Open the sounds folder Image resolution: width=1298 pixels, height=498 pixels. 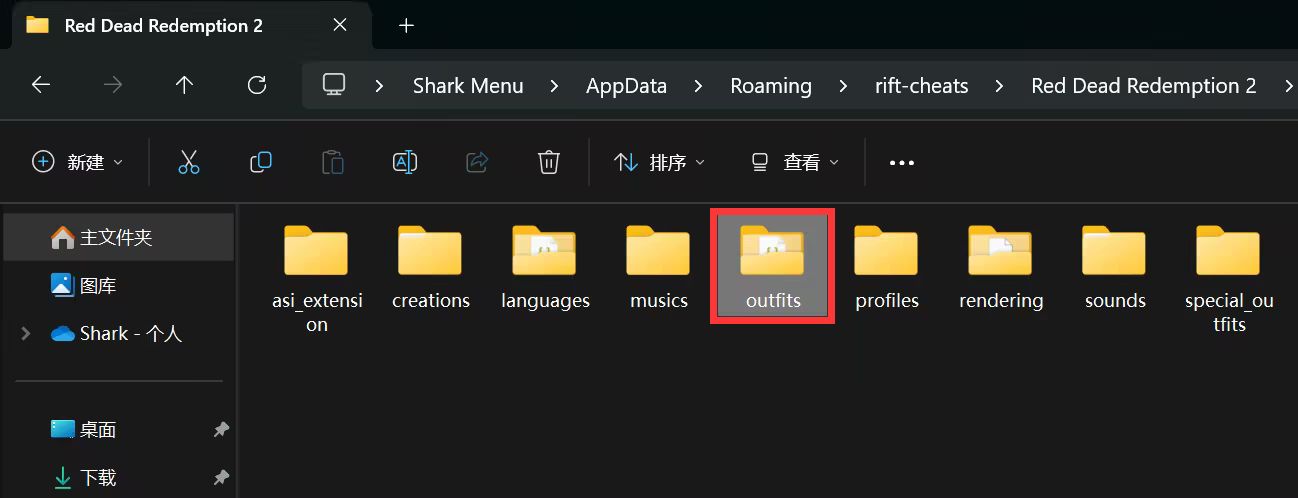click(1114, 266)
